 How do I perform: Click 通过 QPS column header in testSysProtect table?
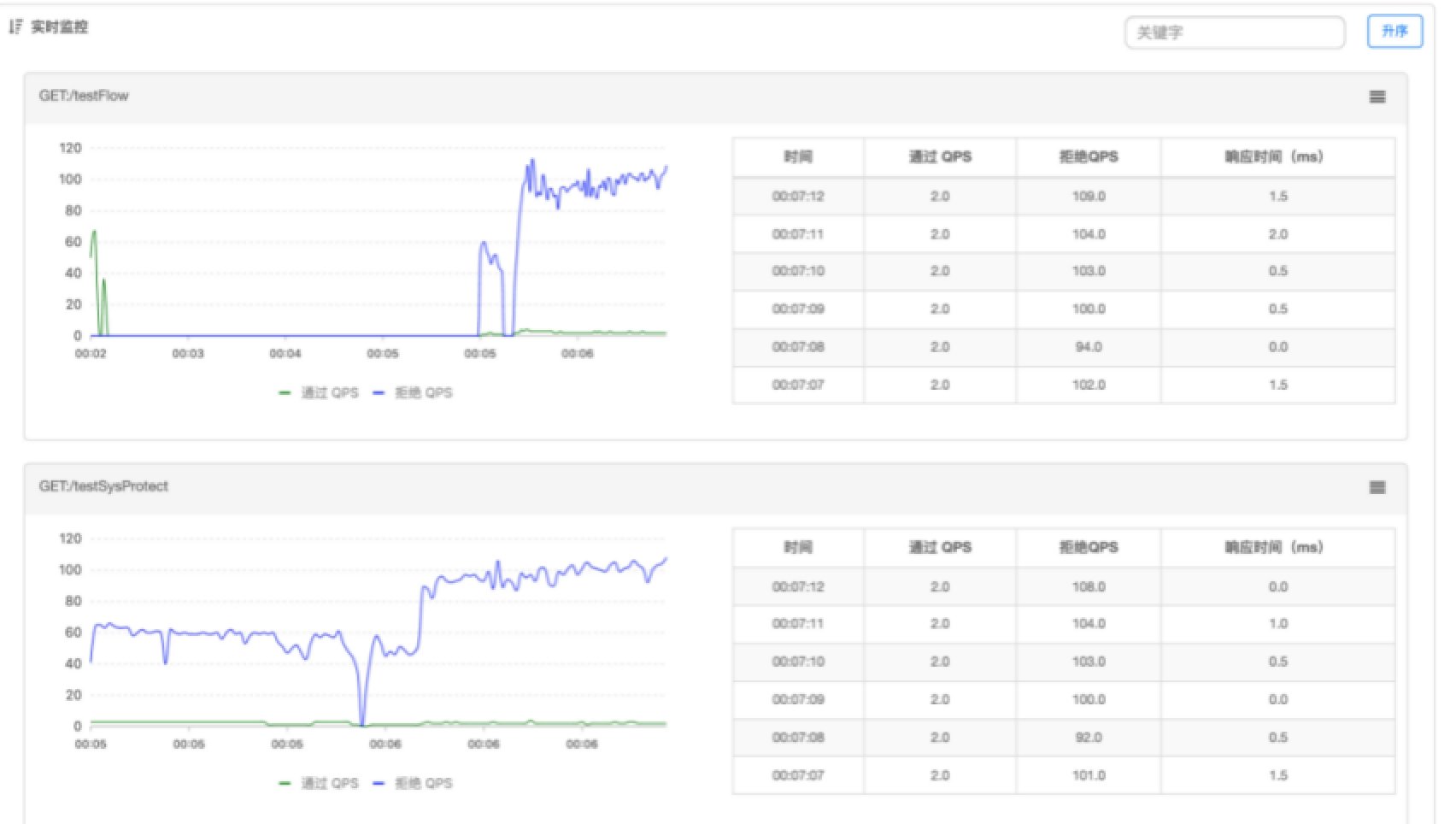[940, 548]
